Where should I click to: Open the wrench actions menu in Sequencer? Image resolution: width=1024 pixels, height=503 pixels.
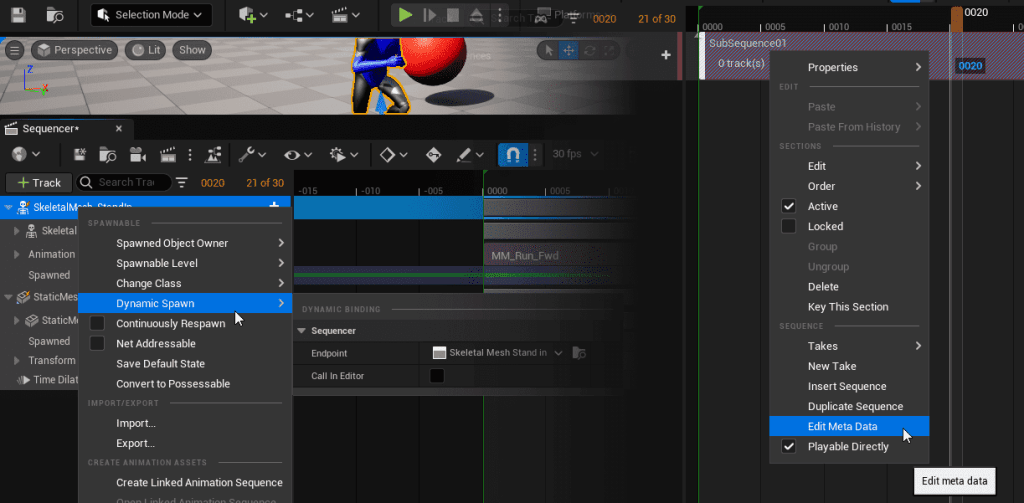(249, 155)
